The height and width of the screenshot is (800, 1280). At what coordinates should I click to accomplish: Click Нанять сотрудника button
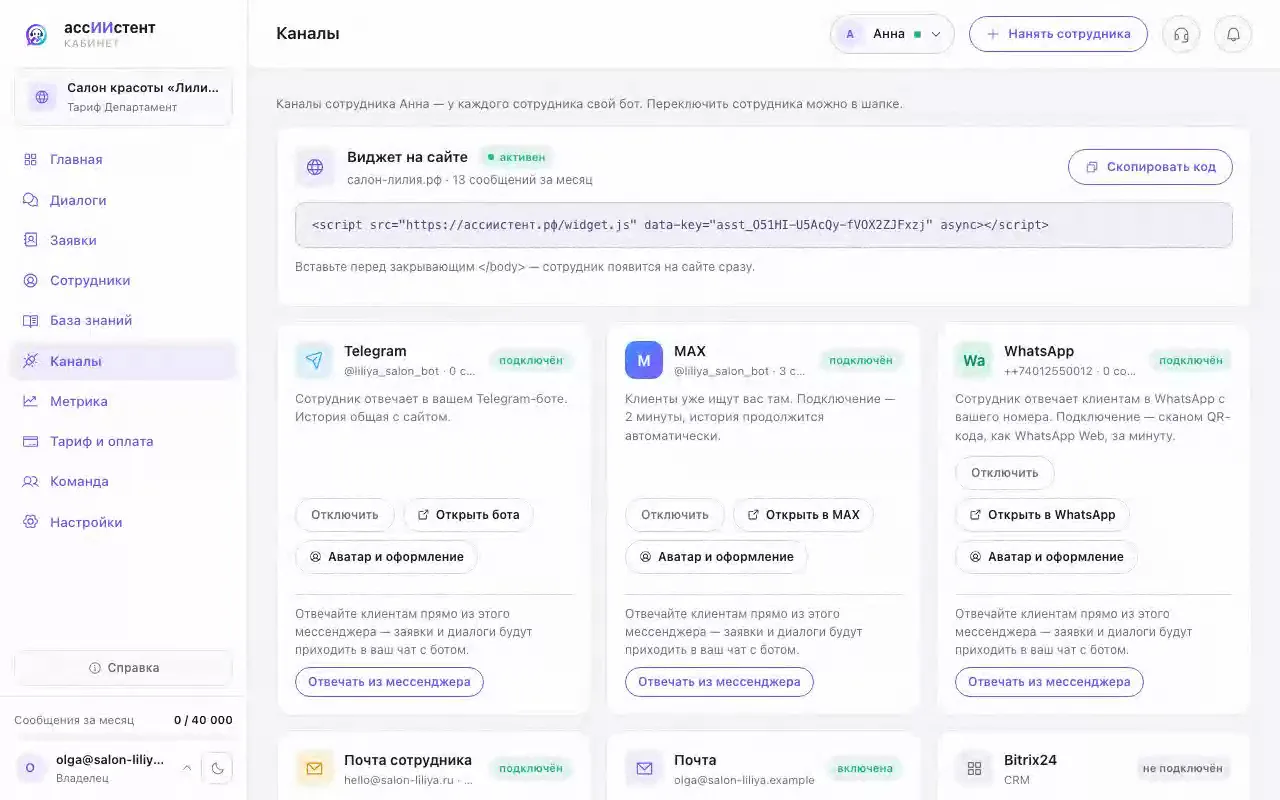pos(1058,34)
